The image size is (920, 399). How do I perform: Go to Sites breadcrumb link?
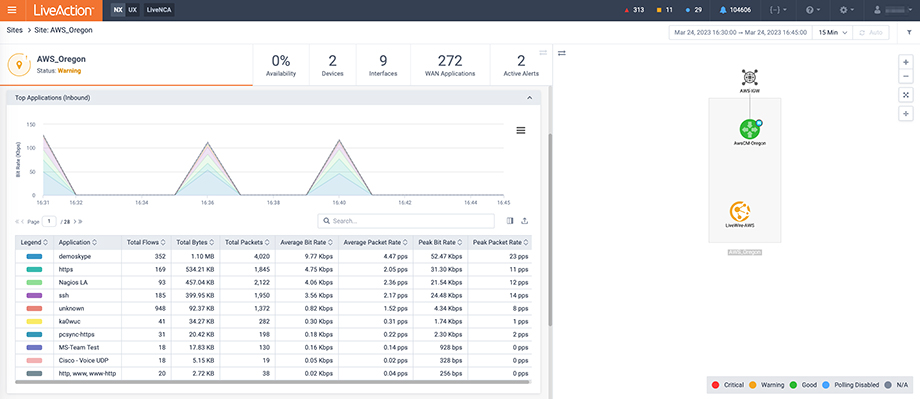point(15,30)
